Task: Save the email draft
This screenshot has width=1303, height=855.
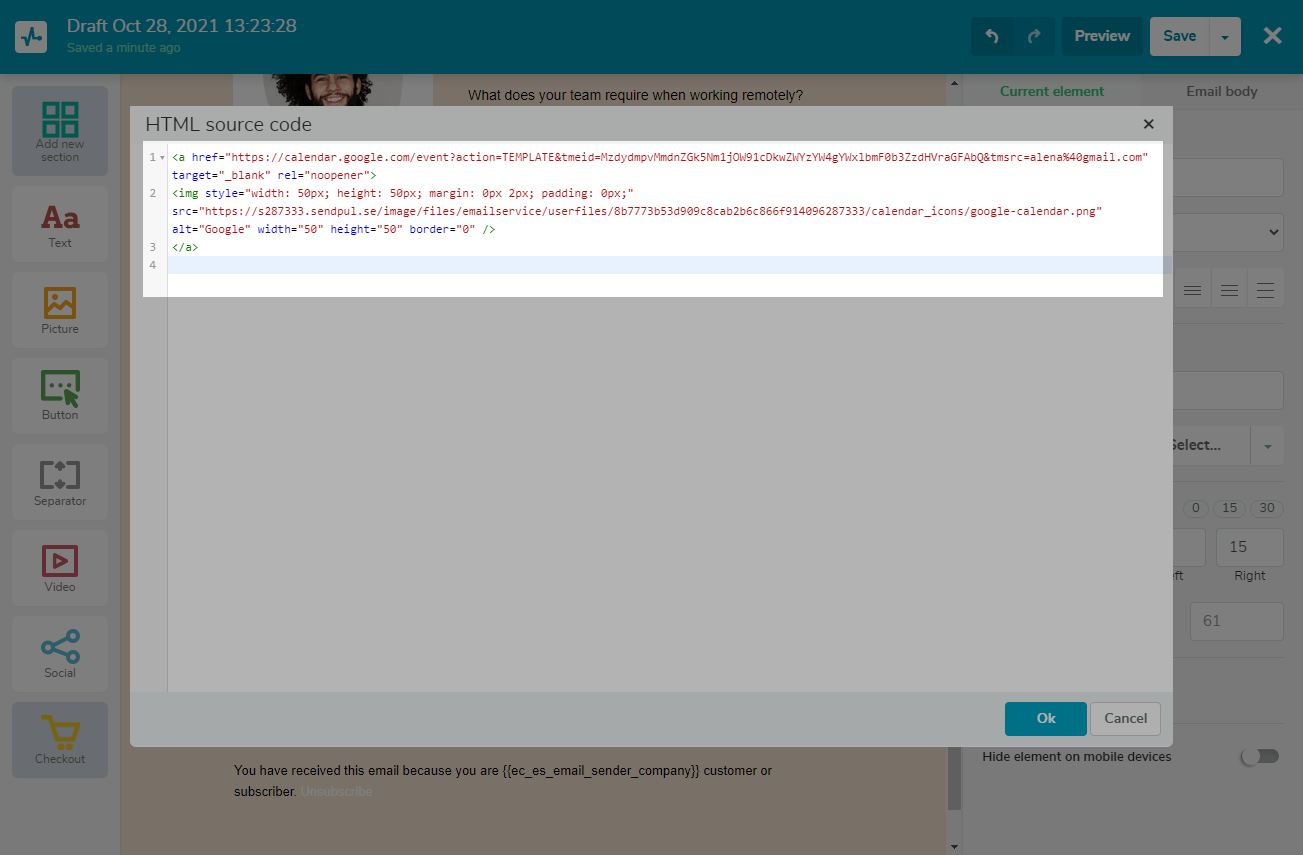Action: (x=1179, y=36)
